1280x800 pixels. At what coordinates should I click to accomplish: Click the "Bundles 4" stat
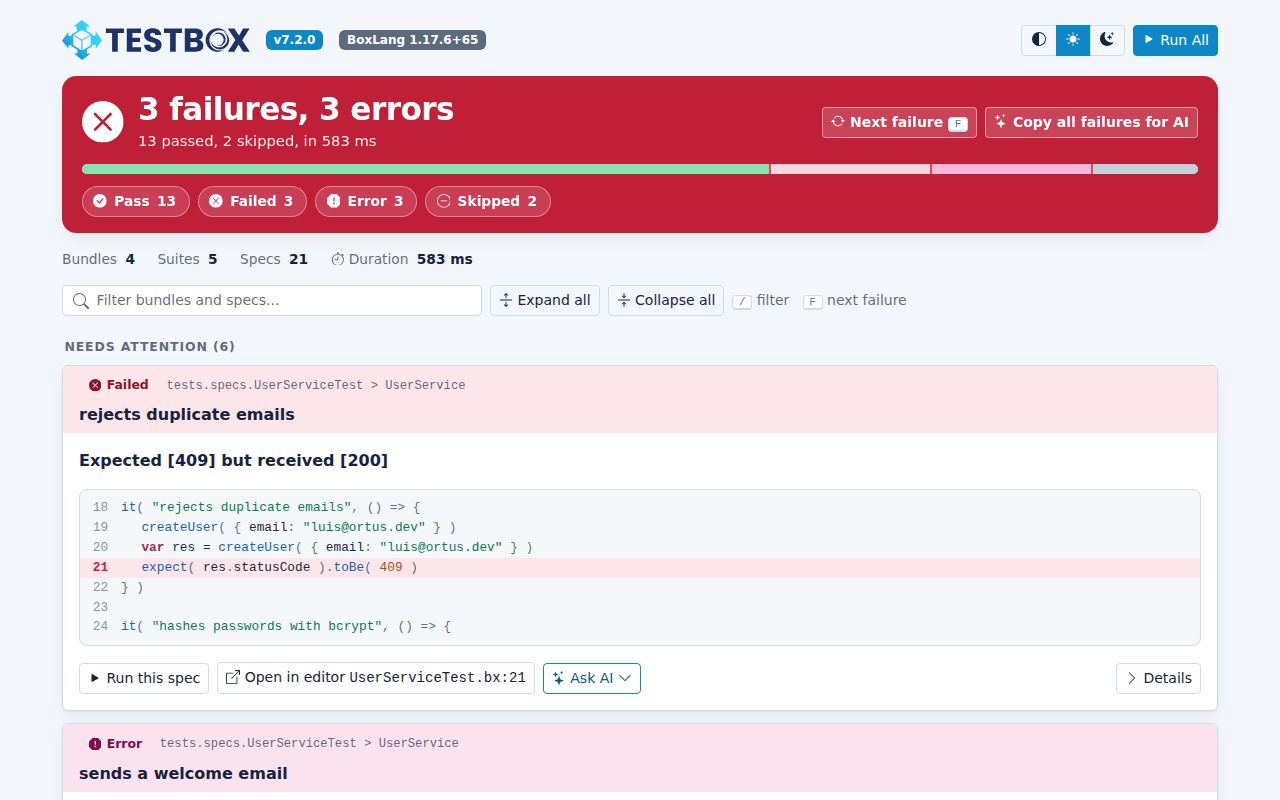[x=98, y=259]
